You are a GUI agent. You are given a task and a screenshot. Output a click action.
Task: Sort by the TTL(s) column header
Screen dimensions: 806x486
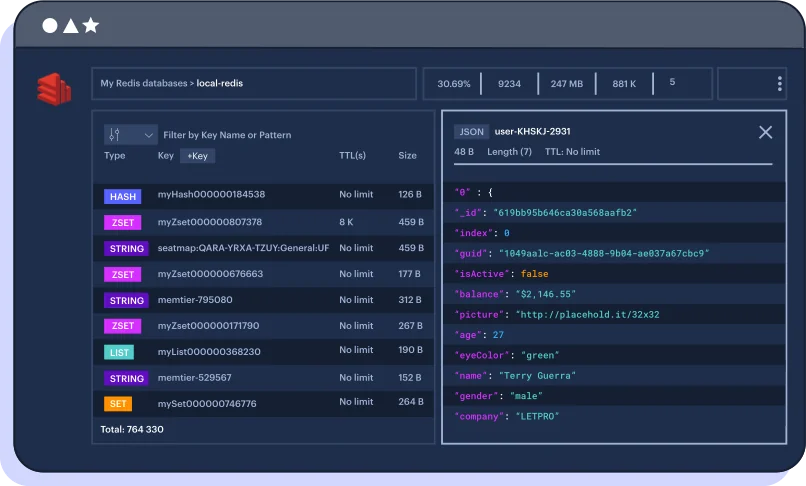[352, 156]
